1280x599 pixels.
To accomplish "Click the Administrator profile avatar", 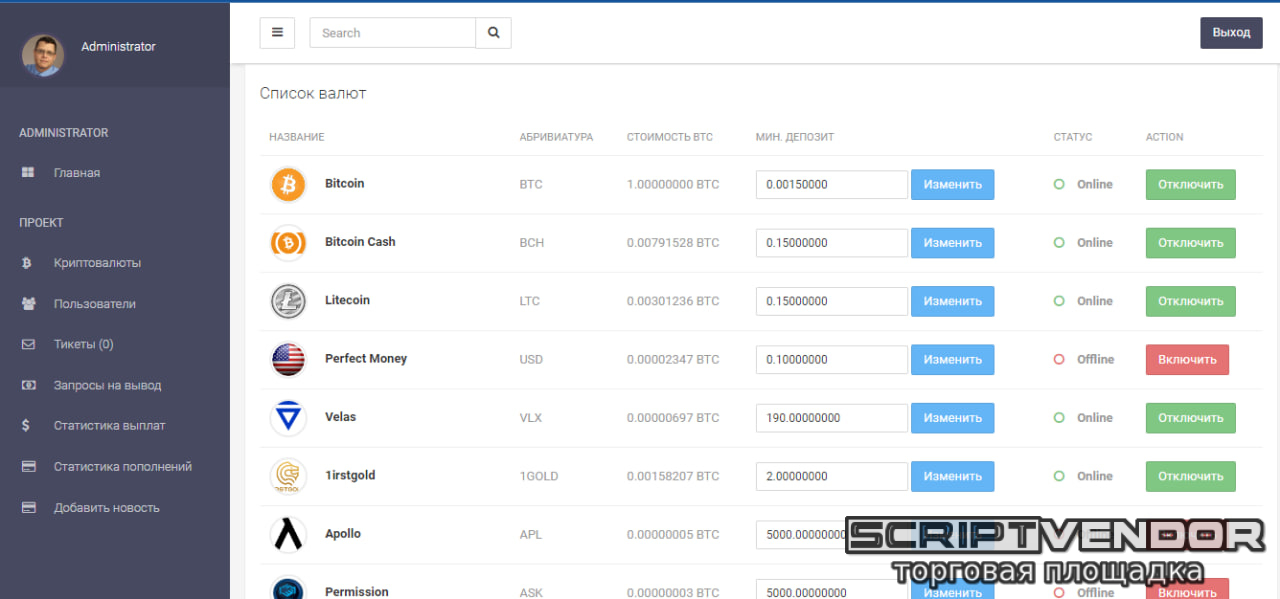I will pyautogui.click(x=43, y=56).
